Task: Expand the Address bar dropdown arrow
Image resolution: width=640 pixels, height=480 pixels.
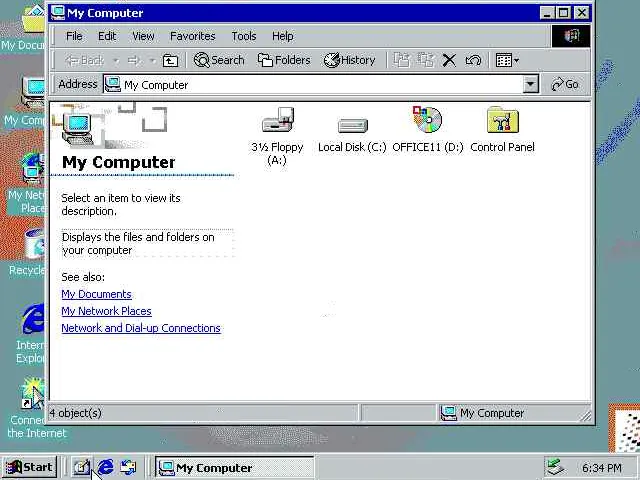Action: [x=530, y=84]
